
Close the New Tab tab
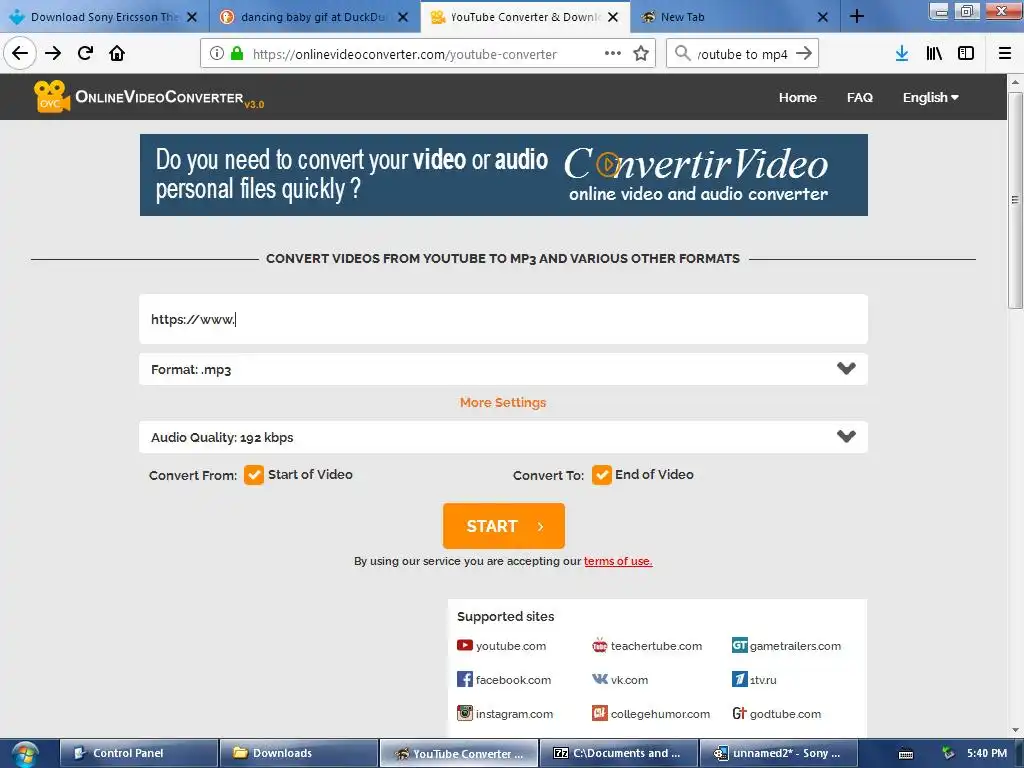pyautogui.click(x=823, y=17)
